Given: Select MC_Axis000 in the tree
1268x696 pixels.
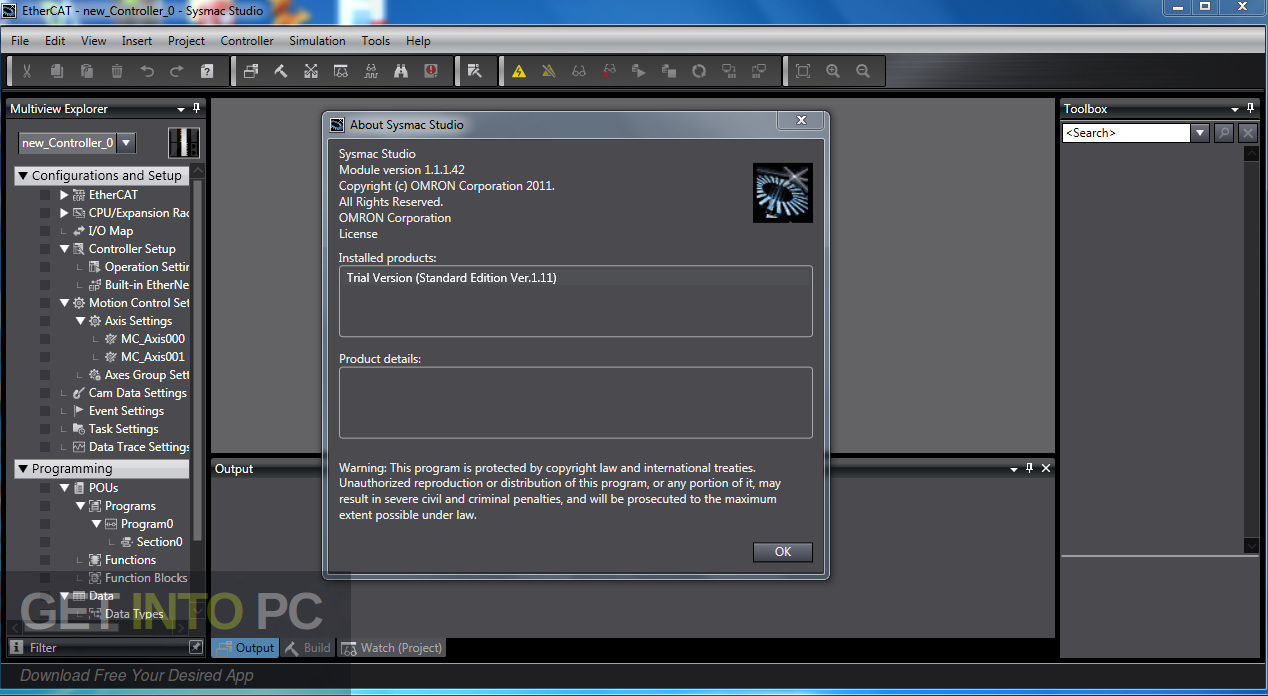Looking at the screenshot, I should [153, 339].
